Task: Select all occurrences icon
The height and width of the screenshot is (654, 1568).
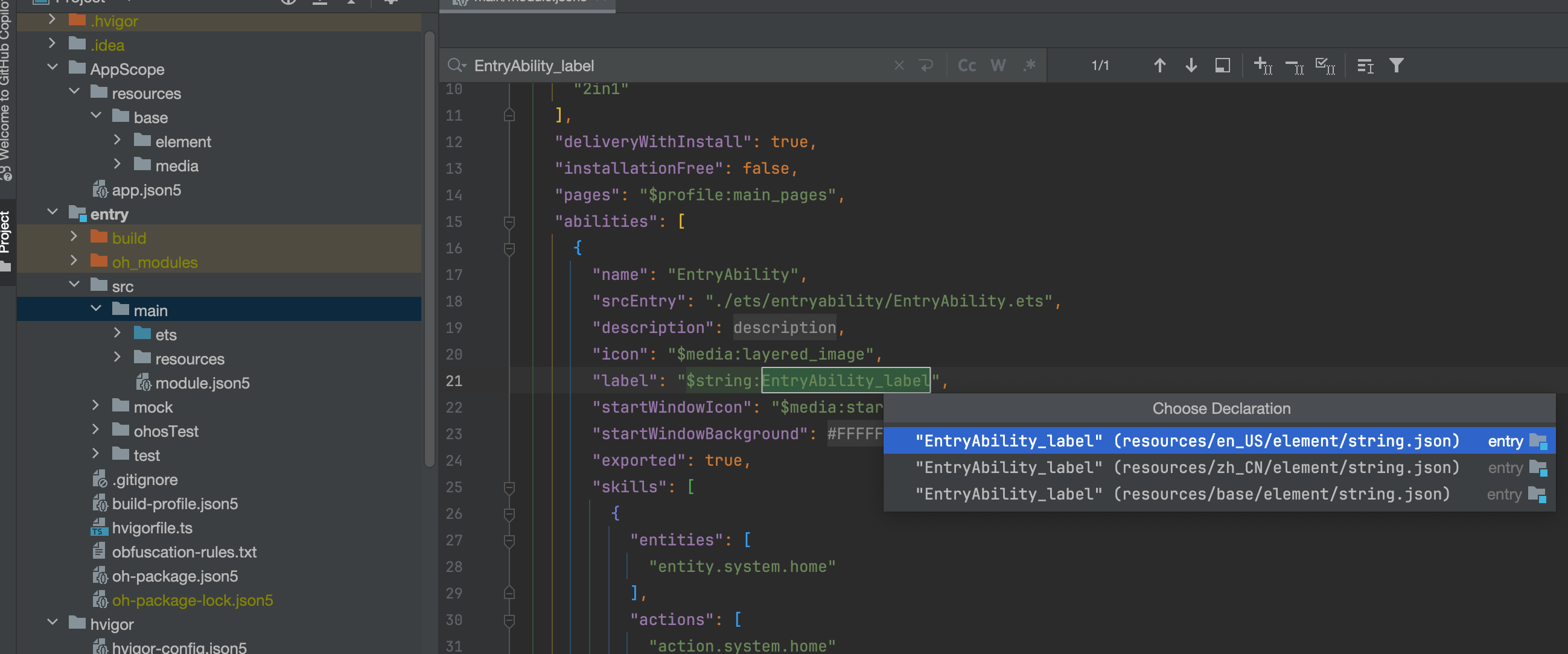Action: tap(1325, 65)
